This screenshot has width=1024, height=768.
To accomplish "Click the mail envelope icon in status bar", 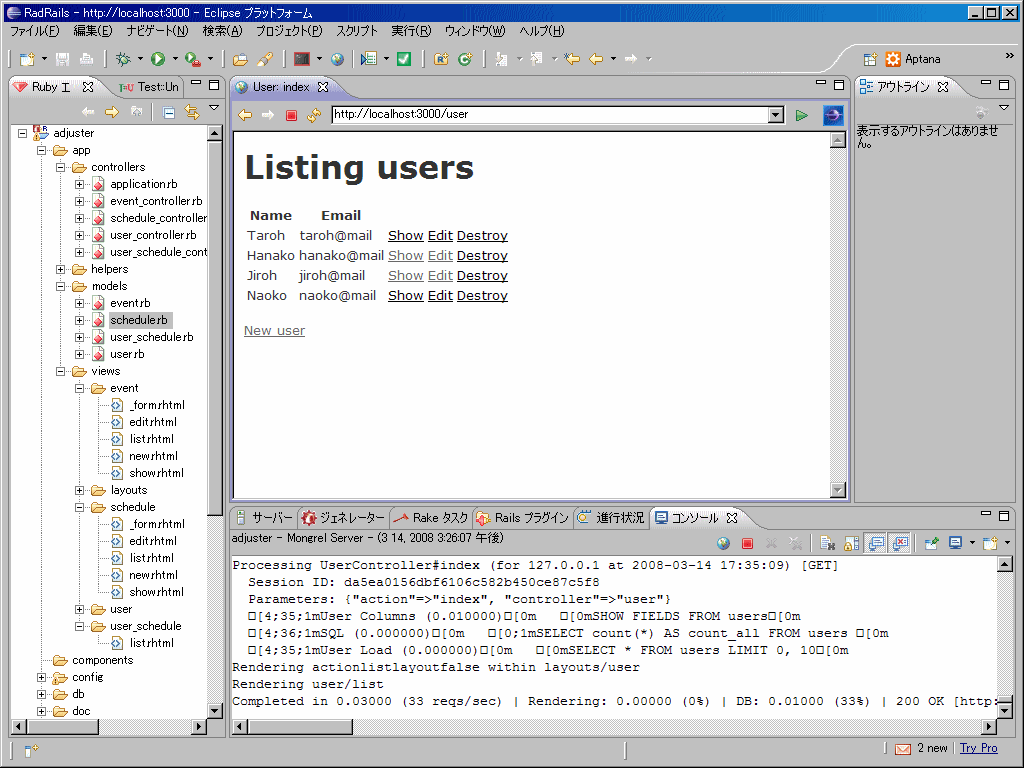I will [x=903, y=748].
